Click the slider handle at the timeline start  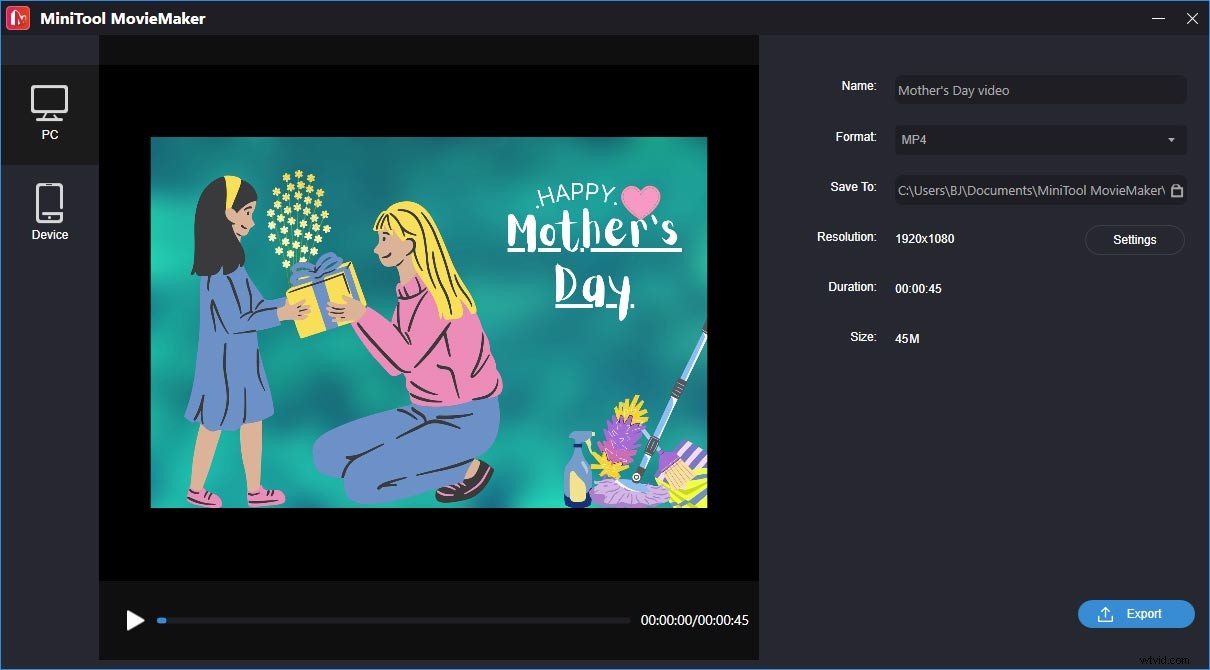point(161,620)
